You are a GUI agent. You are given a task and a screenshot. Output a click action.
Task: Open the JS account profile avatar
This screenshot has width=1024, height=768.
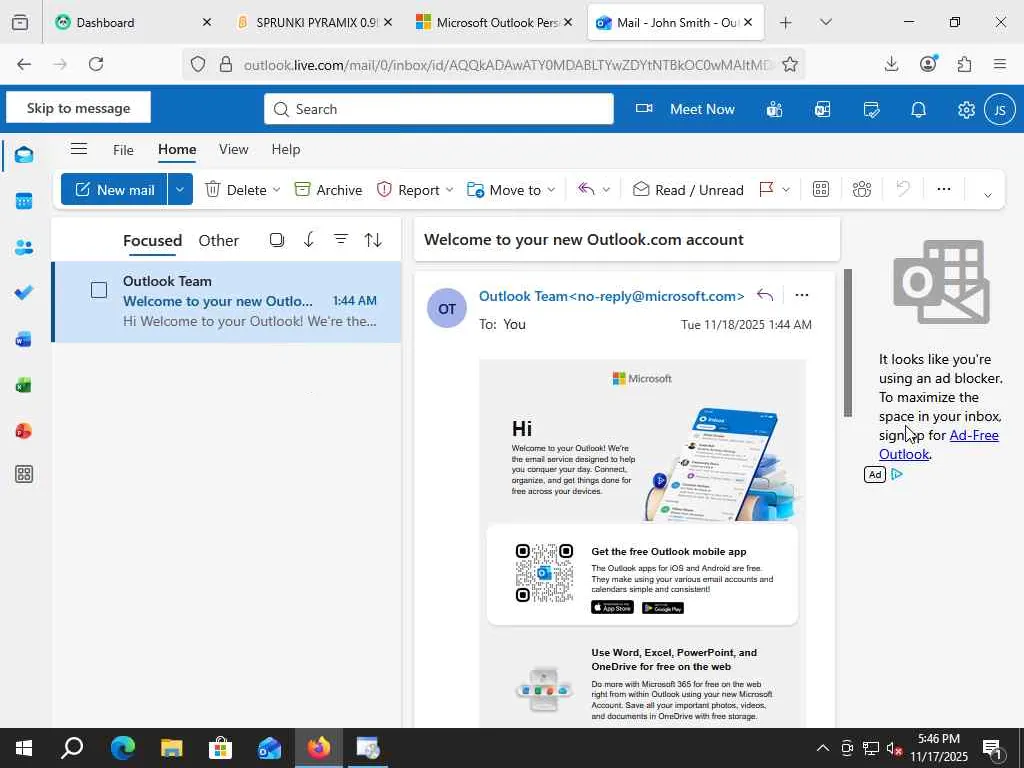pos(1000,110)
